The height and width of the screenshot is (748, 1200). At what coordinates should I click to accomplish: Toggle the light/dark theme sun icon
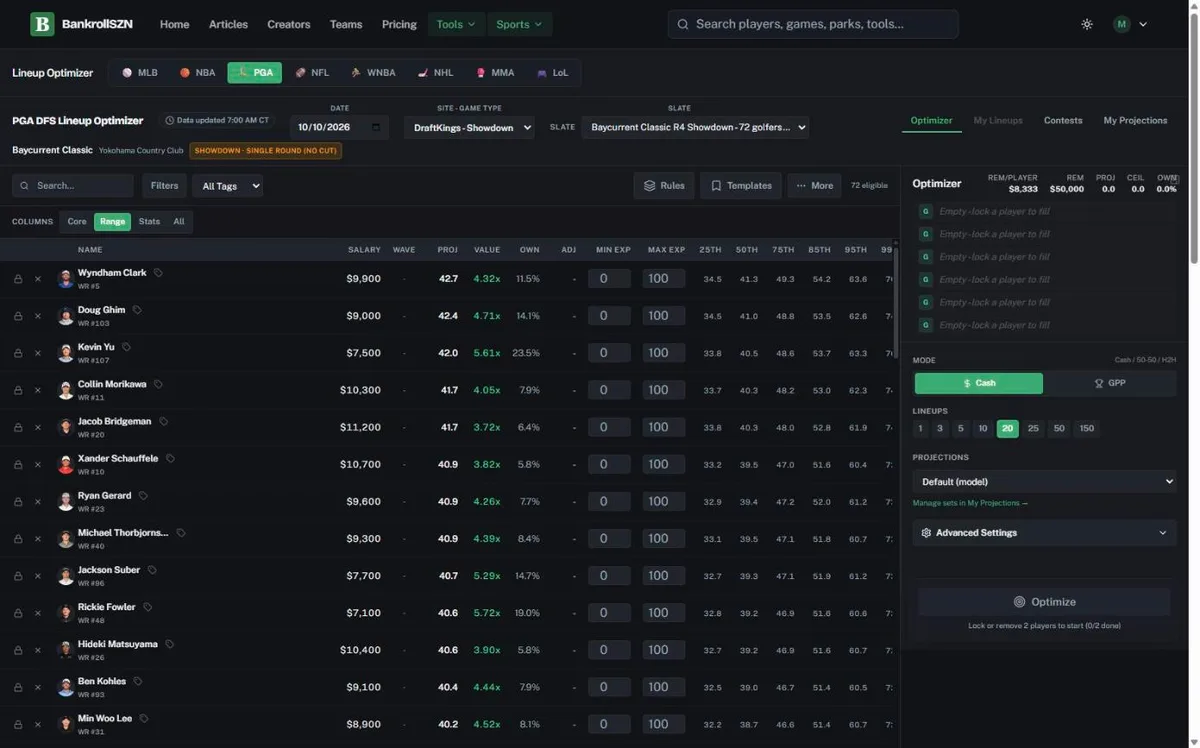point(1087,24)
